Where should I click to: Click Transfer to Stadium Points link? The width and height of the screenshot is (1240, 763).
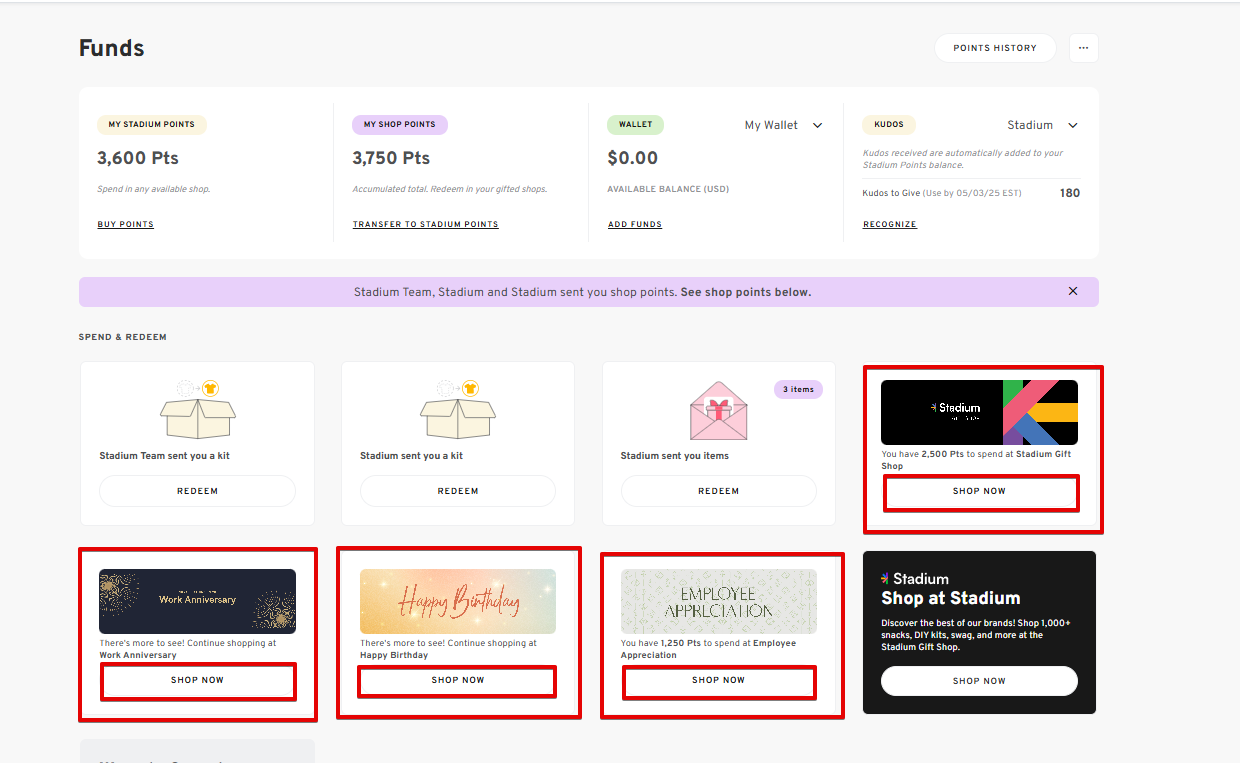pyautogui.click(x=425, y=224)
